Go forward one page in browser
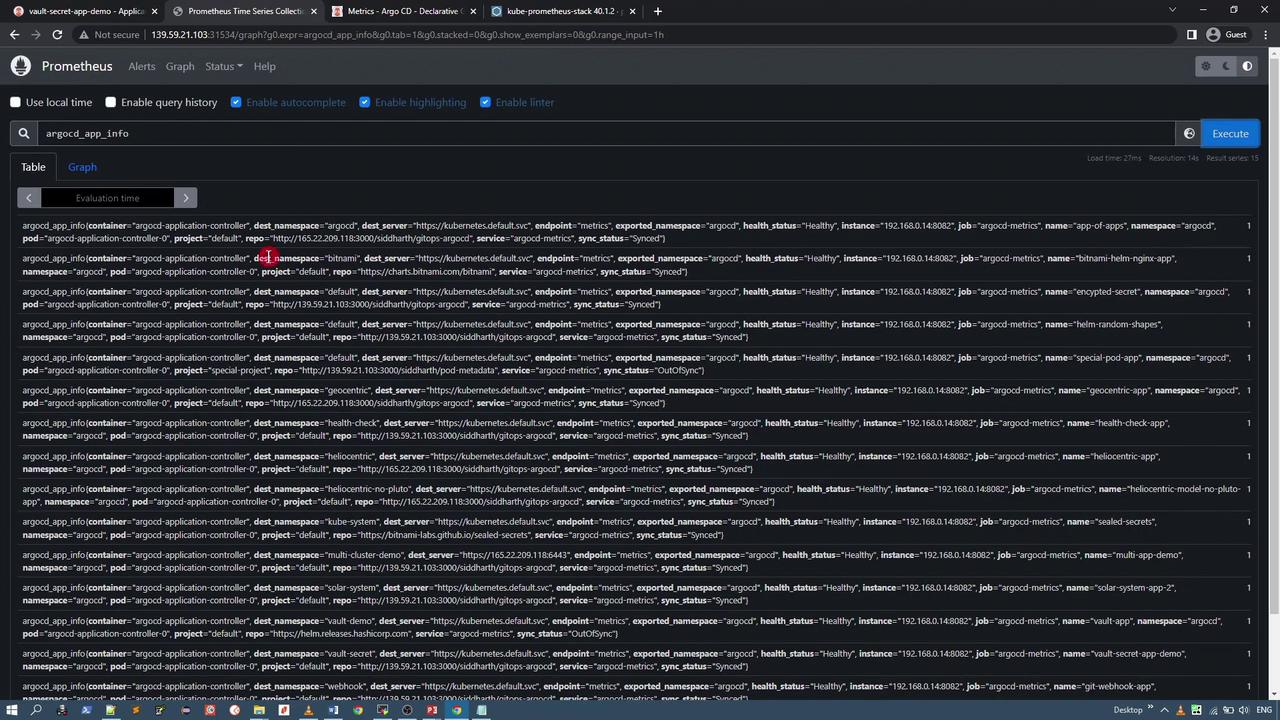Screen dimensions: 1280x720 (x=36, y=34)
